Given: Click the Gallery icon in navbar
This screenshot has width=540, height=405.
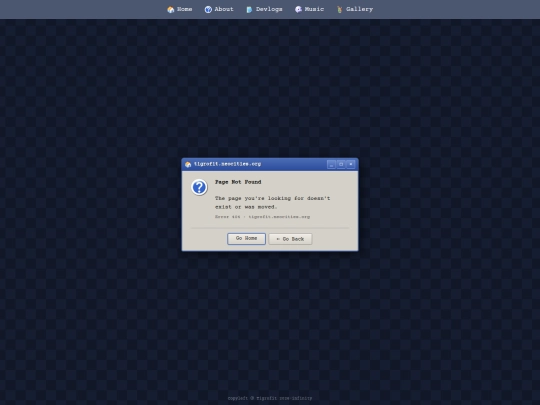Looking at the screenshot, I should tap(340, 10).
